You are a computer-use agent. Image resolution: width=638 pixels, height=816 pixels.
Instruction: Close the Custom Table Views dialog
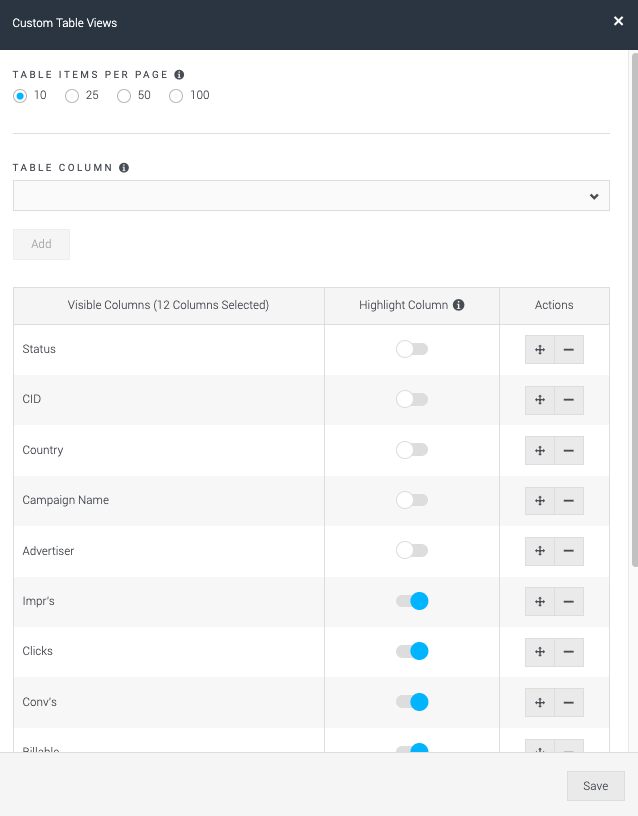618,21
